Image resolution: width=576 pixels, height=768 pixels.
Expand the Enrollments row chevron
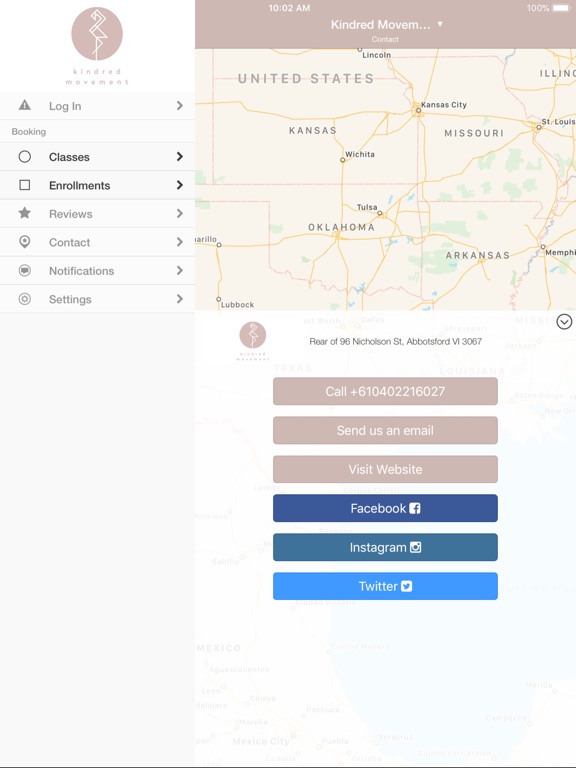180,185
